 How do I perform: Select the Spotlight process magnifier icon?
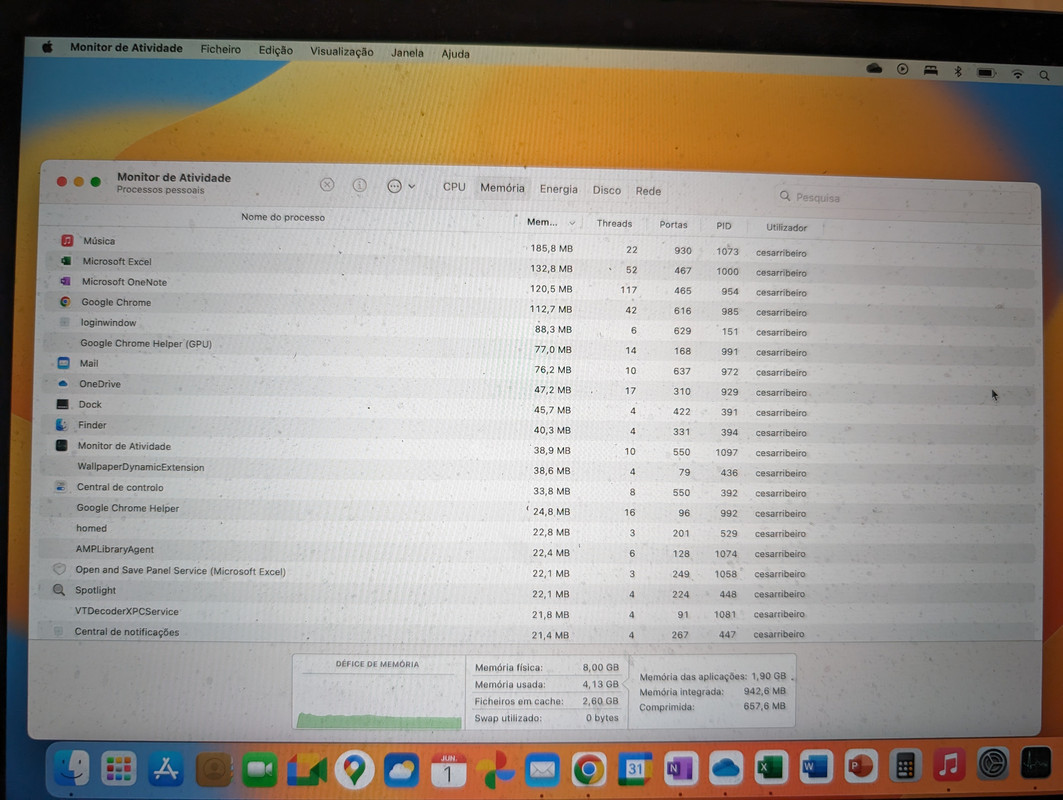[59, 589]
